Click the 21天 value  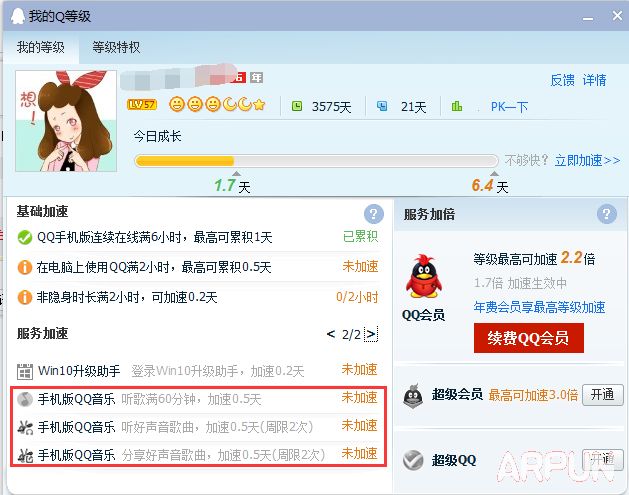coord(414,107)
